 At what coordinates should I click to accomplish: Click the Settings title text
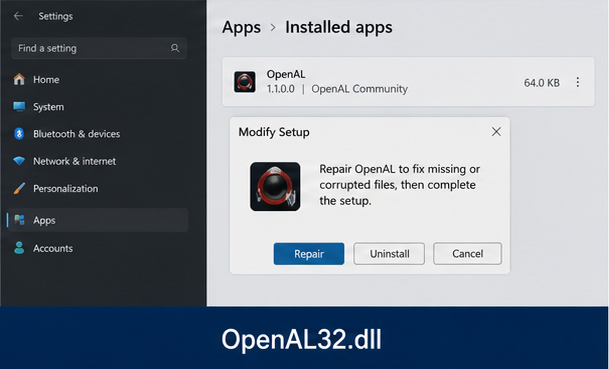[x=56, y=16]
